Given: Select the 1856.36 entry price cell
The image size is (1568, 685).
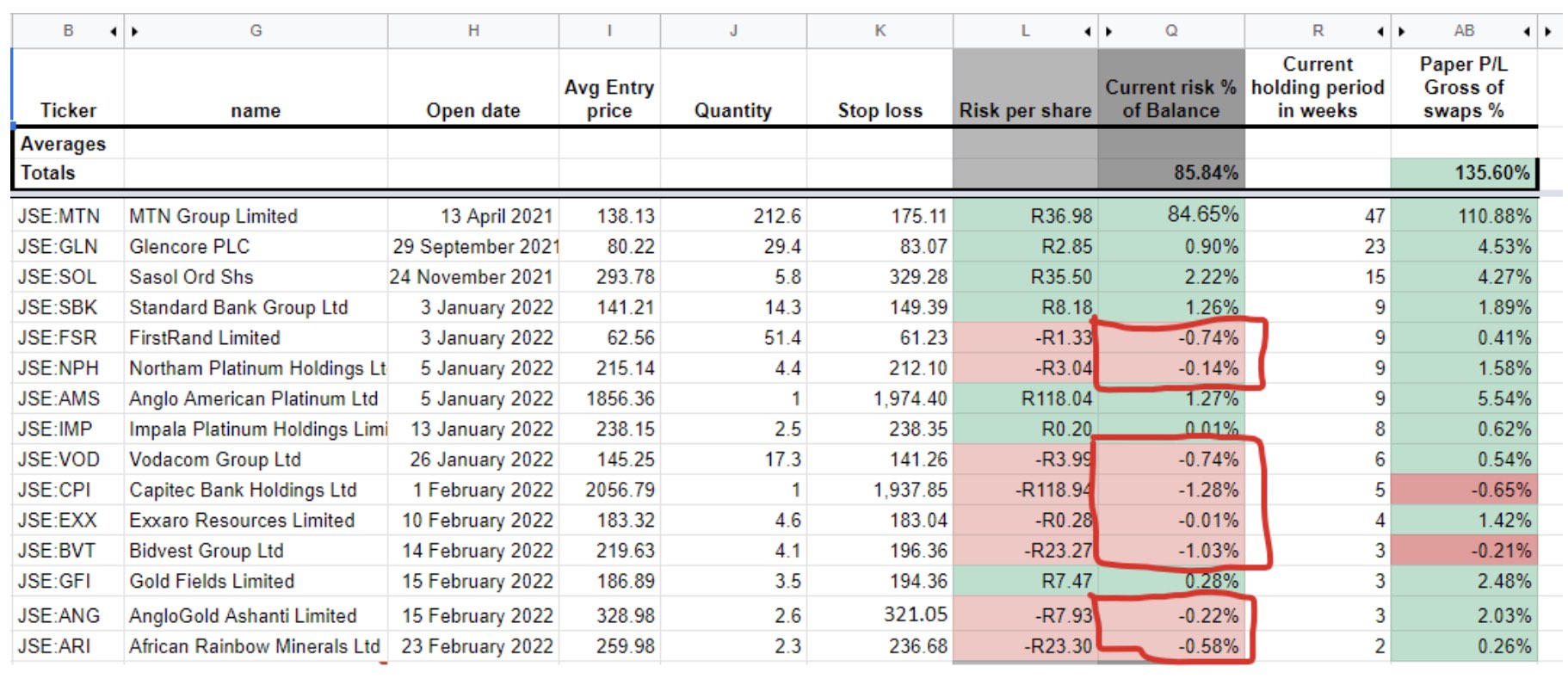Looking at the screenshot, I should pyautogui.click(x=609, y=399).
